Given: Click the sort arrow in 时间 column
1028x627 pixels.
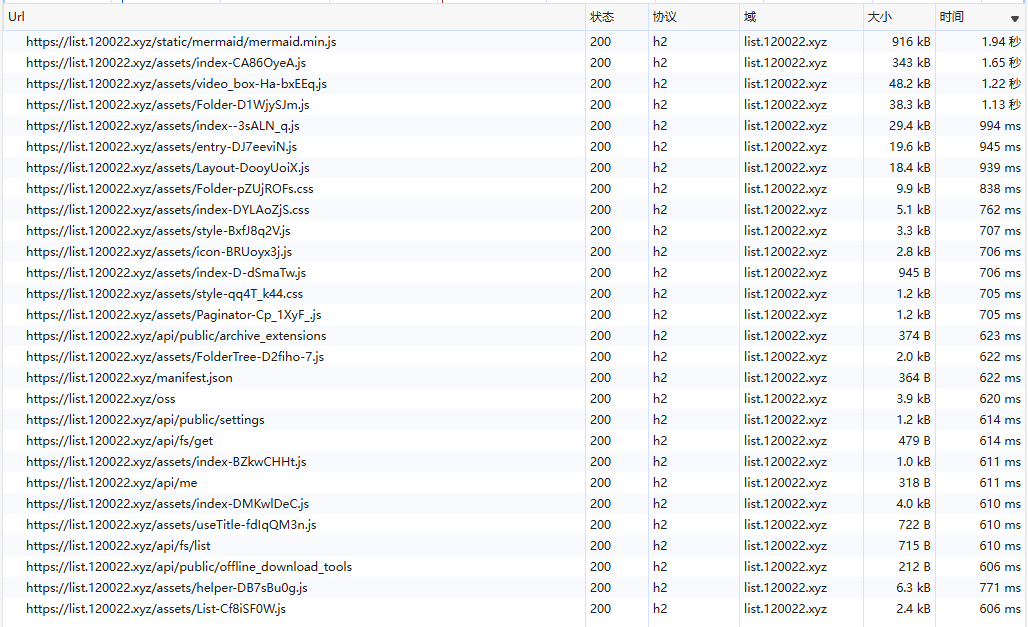Looking at the screenshot, I should click(x=1014, y=19).
